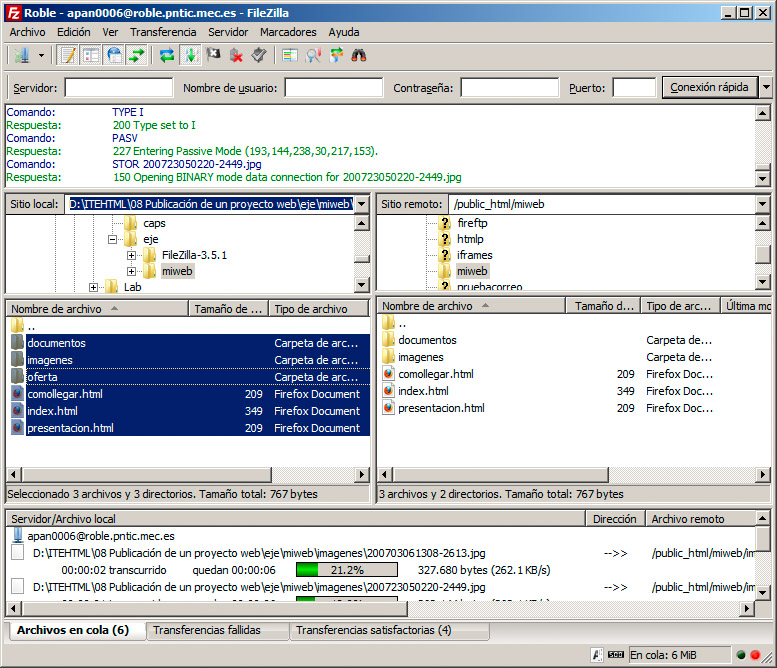Click the Nombre de usuario input field
This screenshot has width=777, height=668.
point(333,87)
